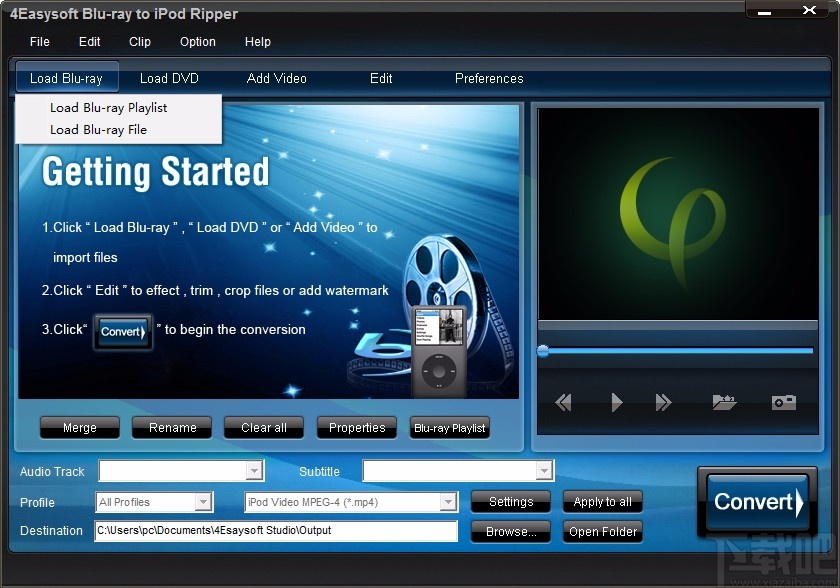Play the video in the preview pane
This screenshot has width=840, height=588.
click(615, 402)
